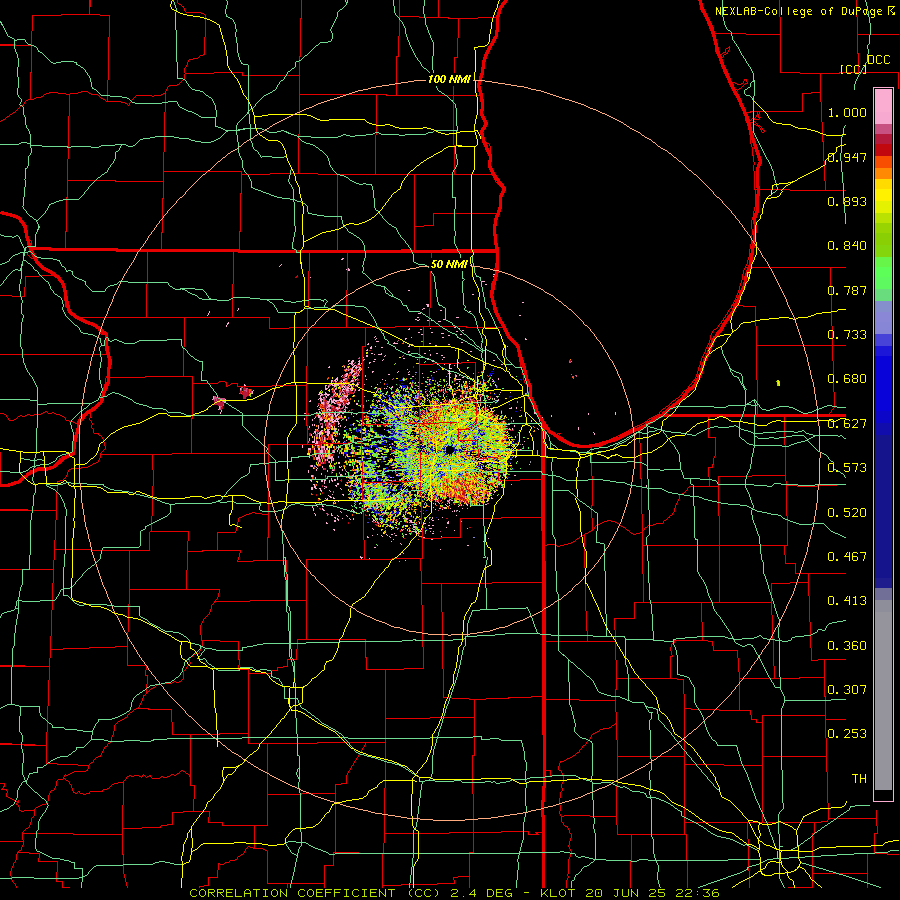Screen dimensions: 900x900
Task: Click the 0.467 scale value
Action: 847,557
